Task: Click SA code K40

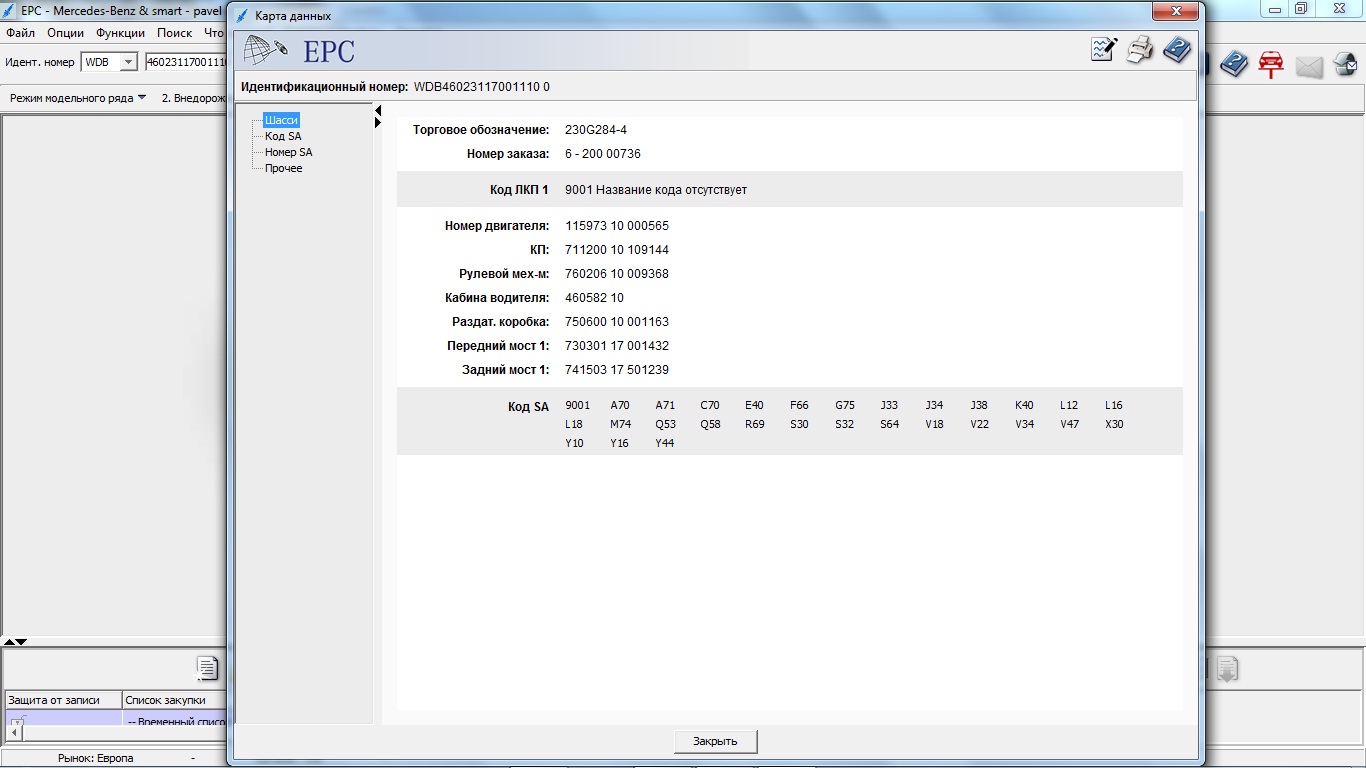Action: pyautogui.click(x=1024, y=405)
